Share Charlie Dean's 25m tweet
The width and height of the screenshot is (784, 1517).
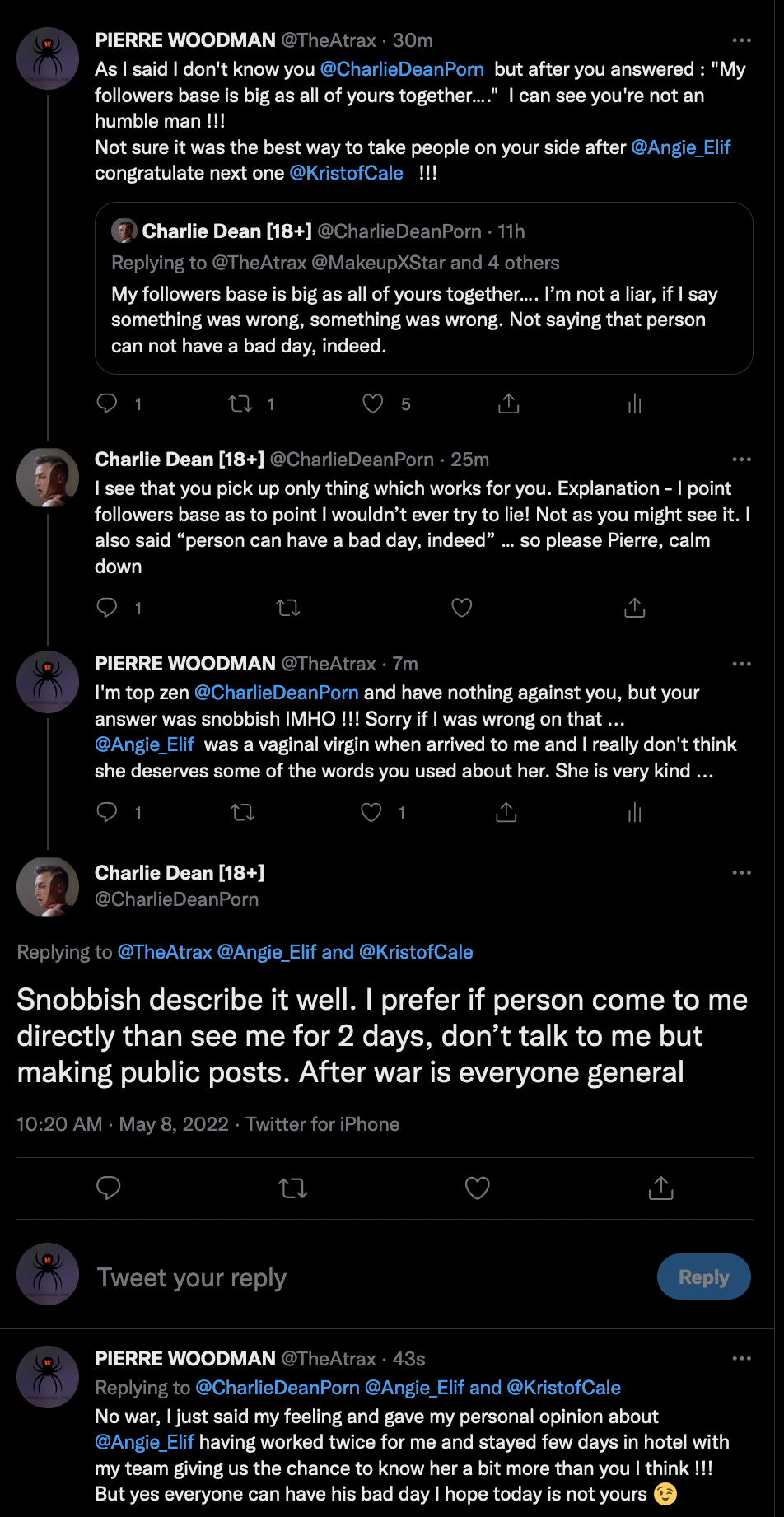click(x=634, y=608)
